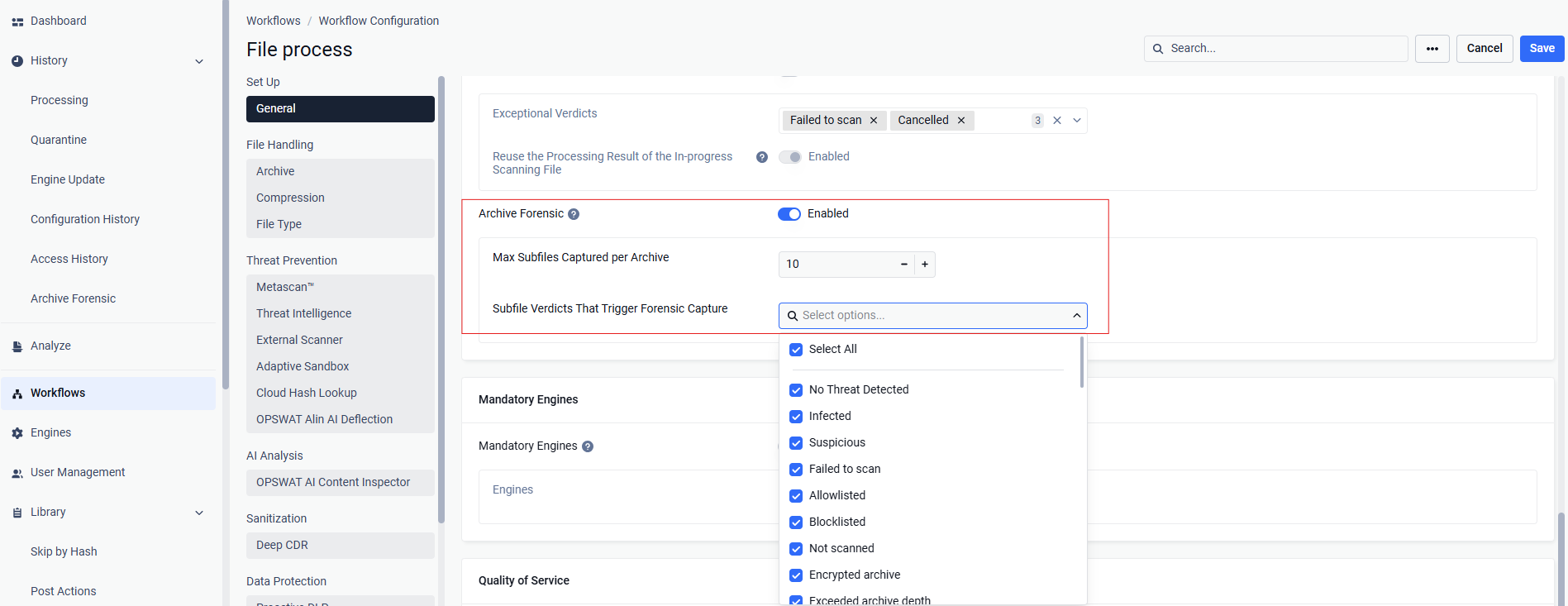Toggle Archive Forensic enabled switch
This screenshot has height=606, width=1568.
[789, 214]
